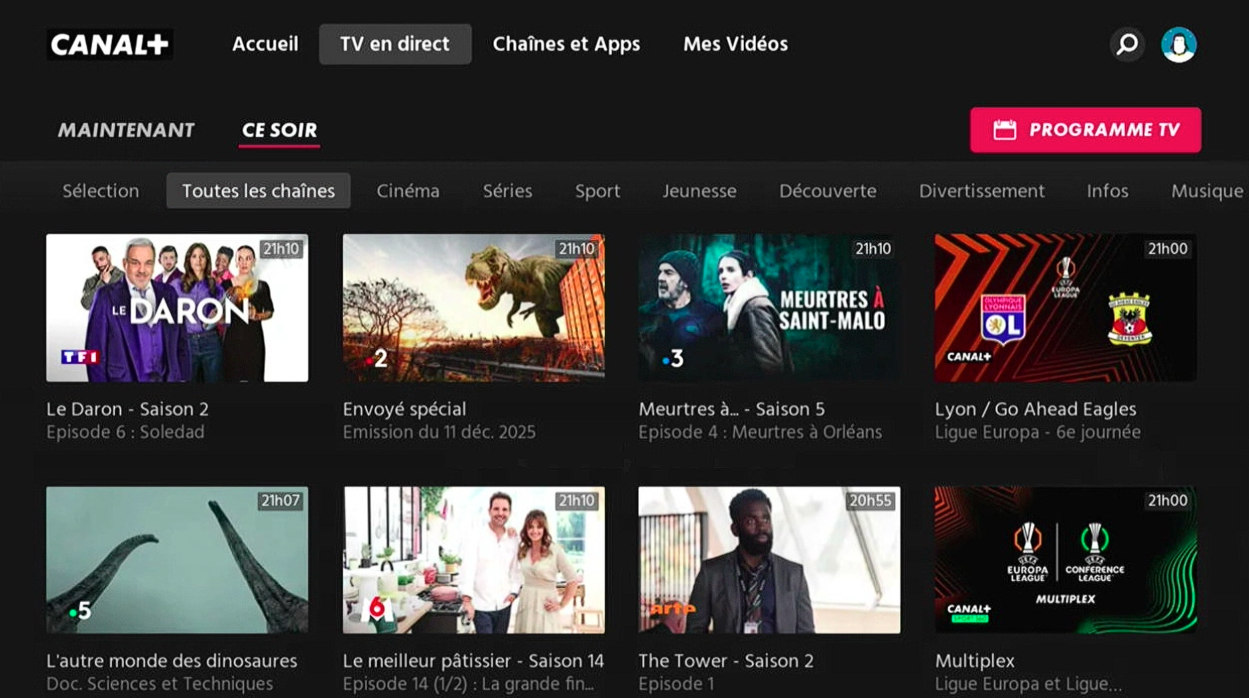Image resolution: width=1249 pixels, height=698 pixels.
Task: Show the Jeunesse channel category
Action: tap(699, 191)
